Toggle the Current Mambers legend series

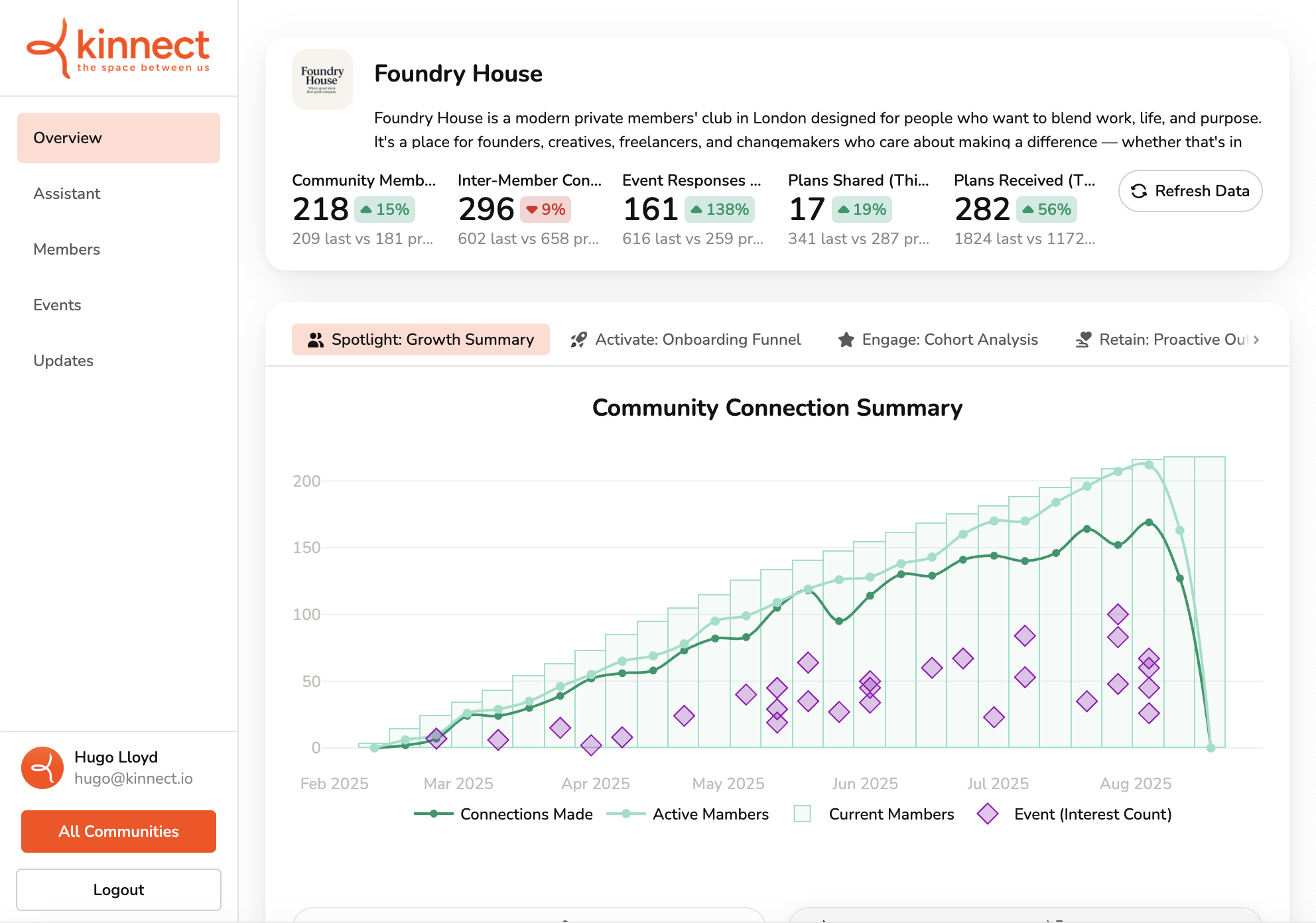874,814
